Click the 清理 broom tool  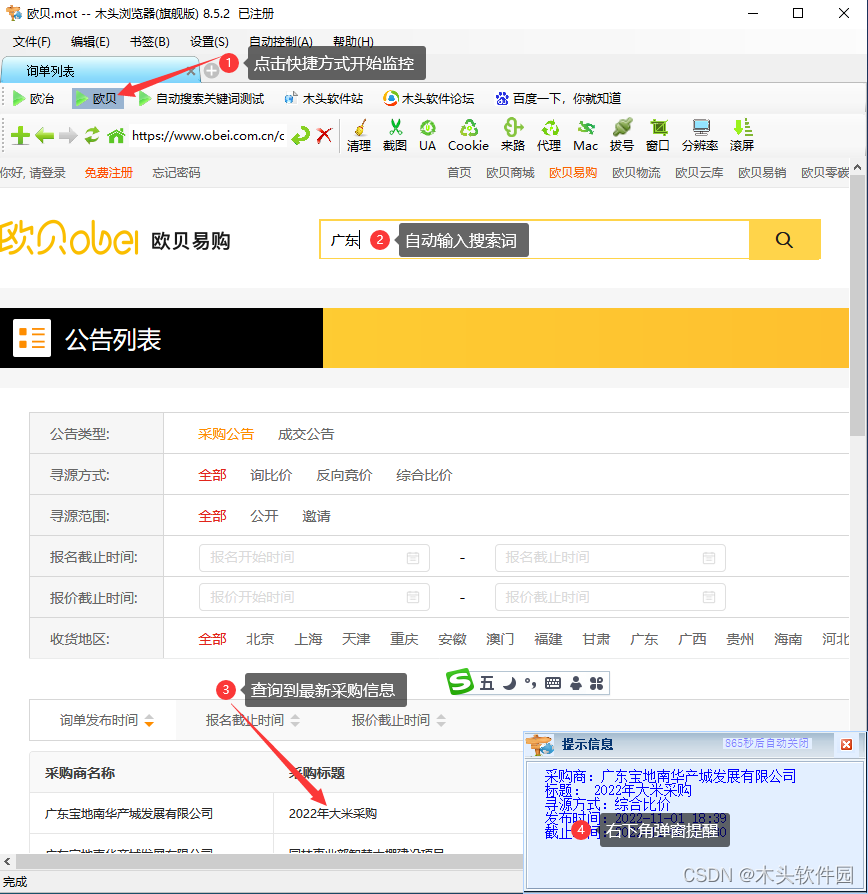(x=359, y=136)
